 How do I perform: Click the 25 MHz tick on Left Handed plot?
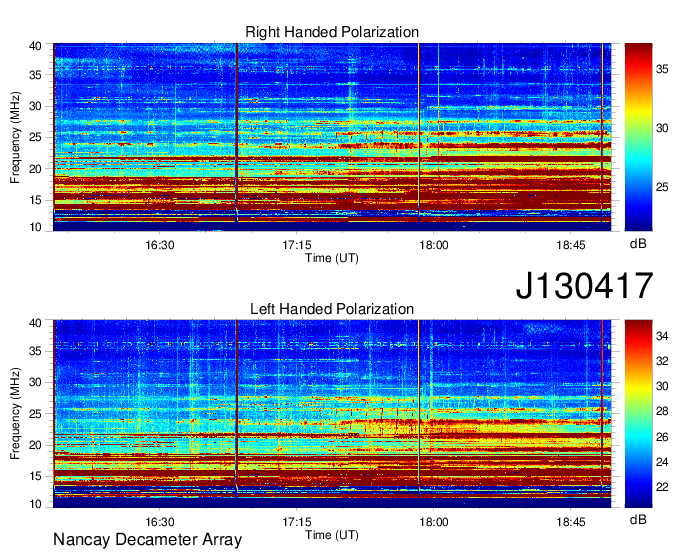[x=36, y=414]
